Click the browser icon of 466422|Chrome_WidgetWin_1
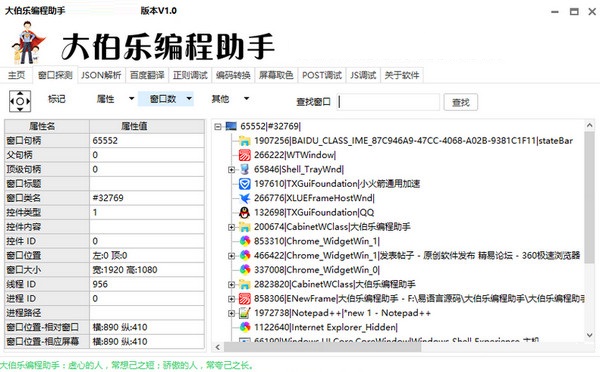This screenshot has width=600, height=372. [245, 255]
